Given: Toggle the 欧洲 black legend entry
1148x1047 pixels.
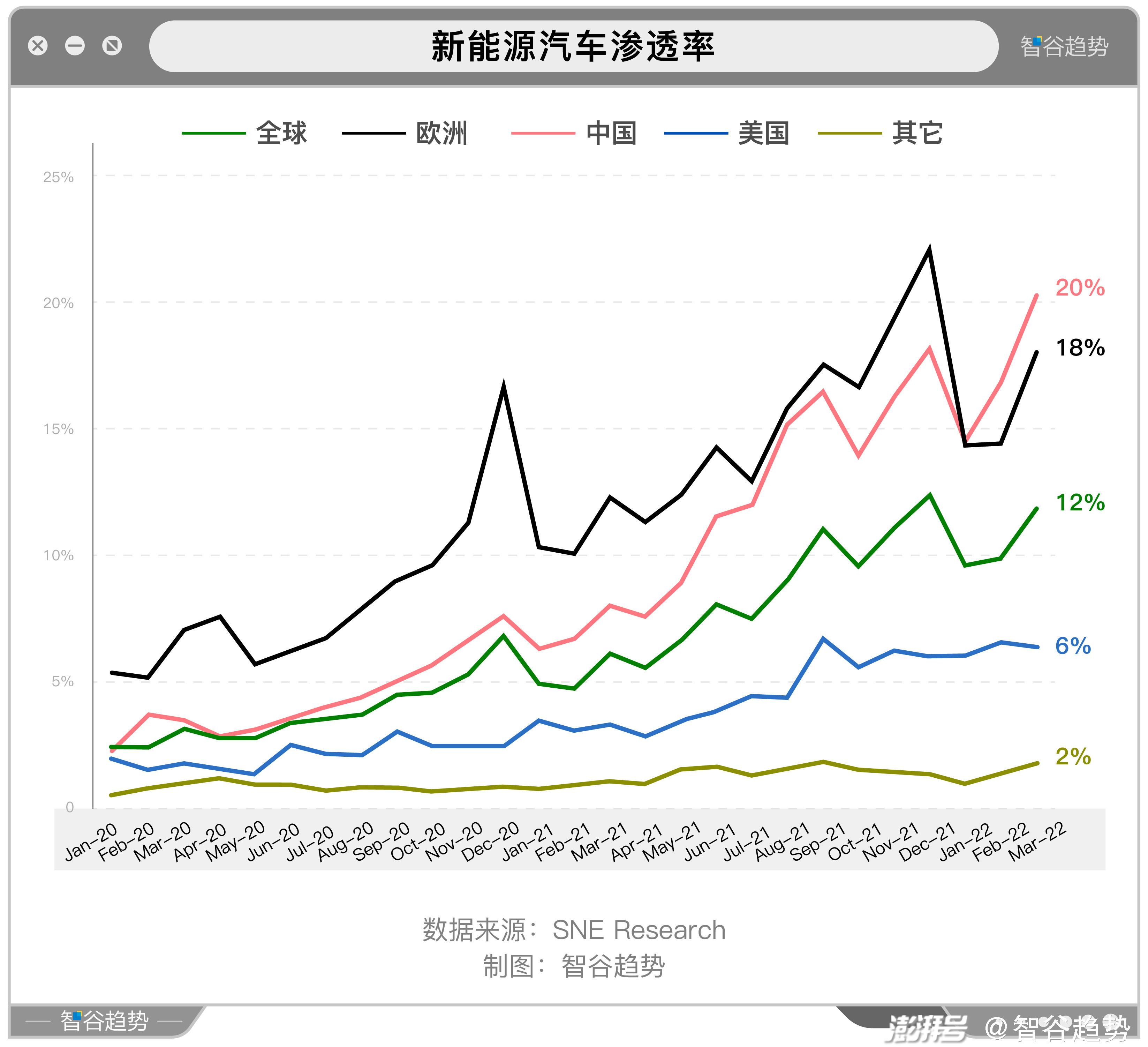Looking at the screenshot, I should click(x=441, y=133).
